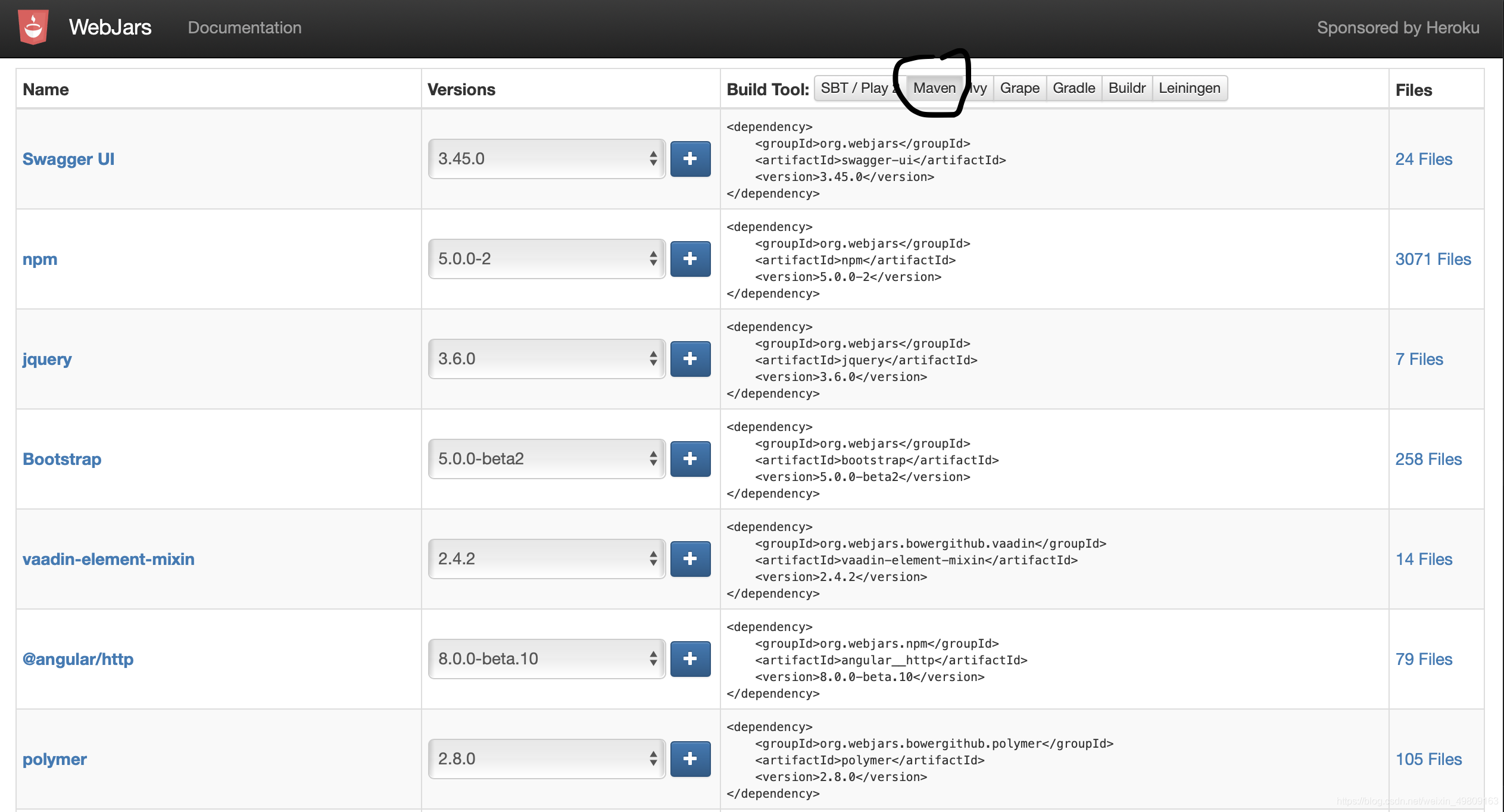Click the jquery artifactId line
The image size is (1504, 812).
click(x=866, y=360)
